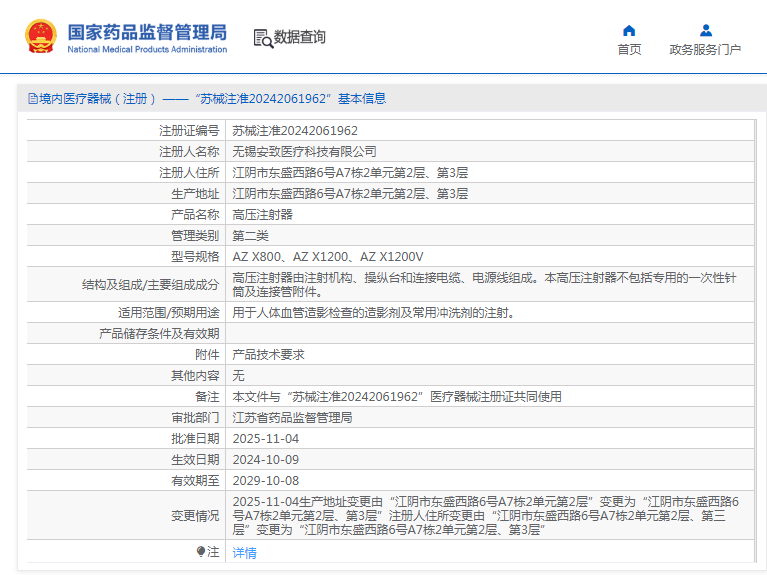Select the 数据查询 heading text

[x=300, y=37]
